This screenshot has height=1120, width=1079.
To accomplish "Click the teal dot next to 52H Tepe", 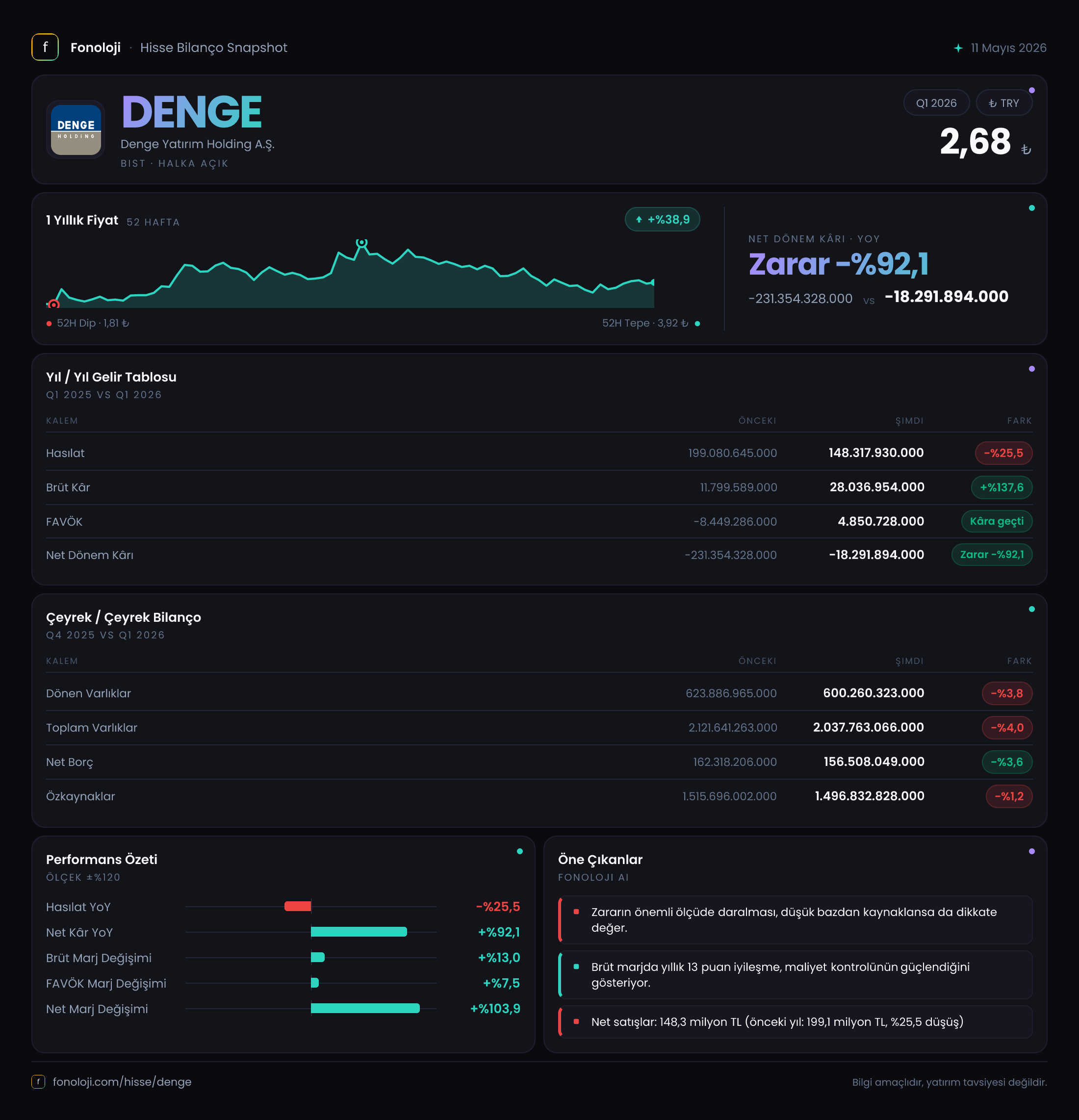I will [x=697, y=324].
